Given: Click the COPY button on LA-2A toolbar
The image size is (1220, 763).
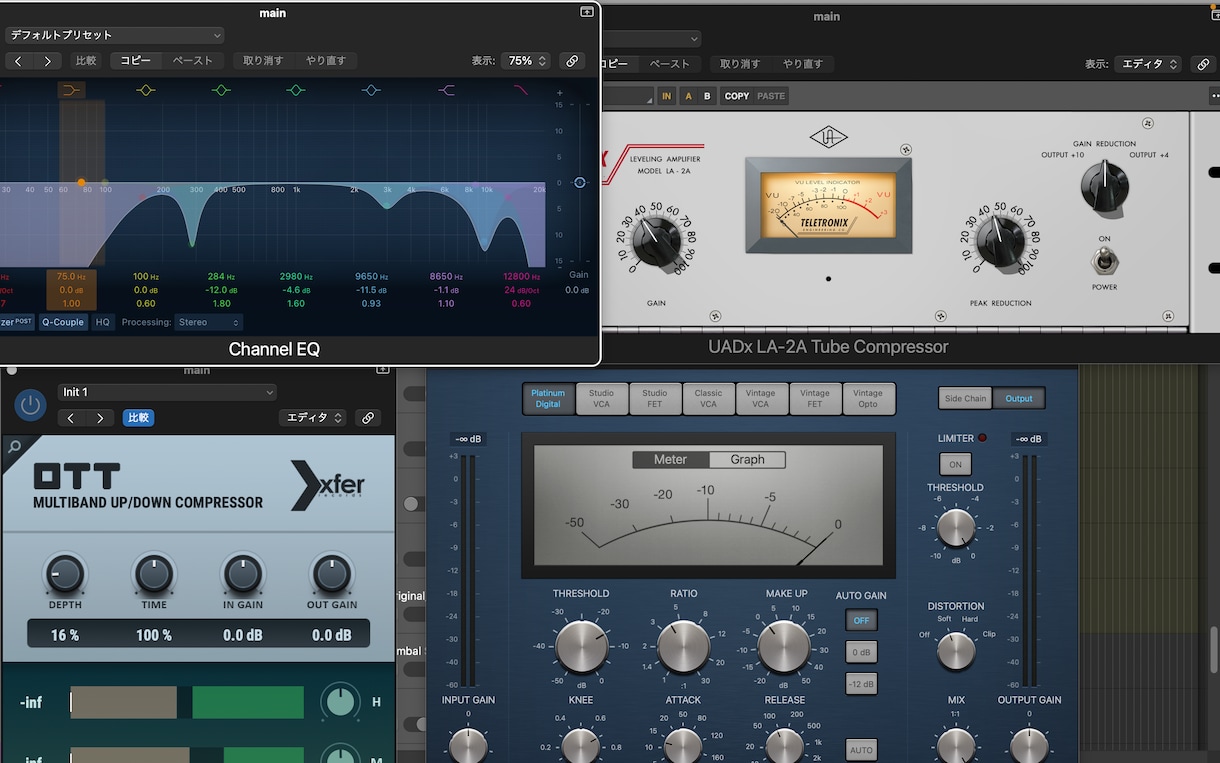Looking at the screenshot, I should 737,96.
